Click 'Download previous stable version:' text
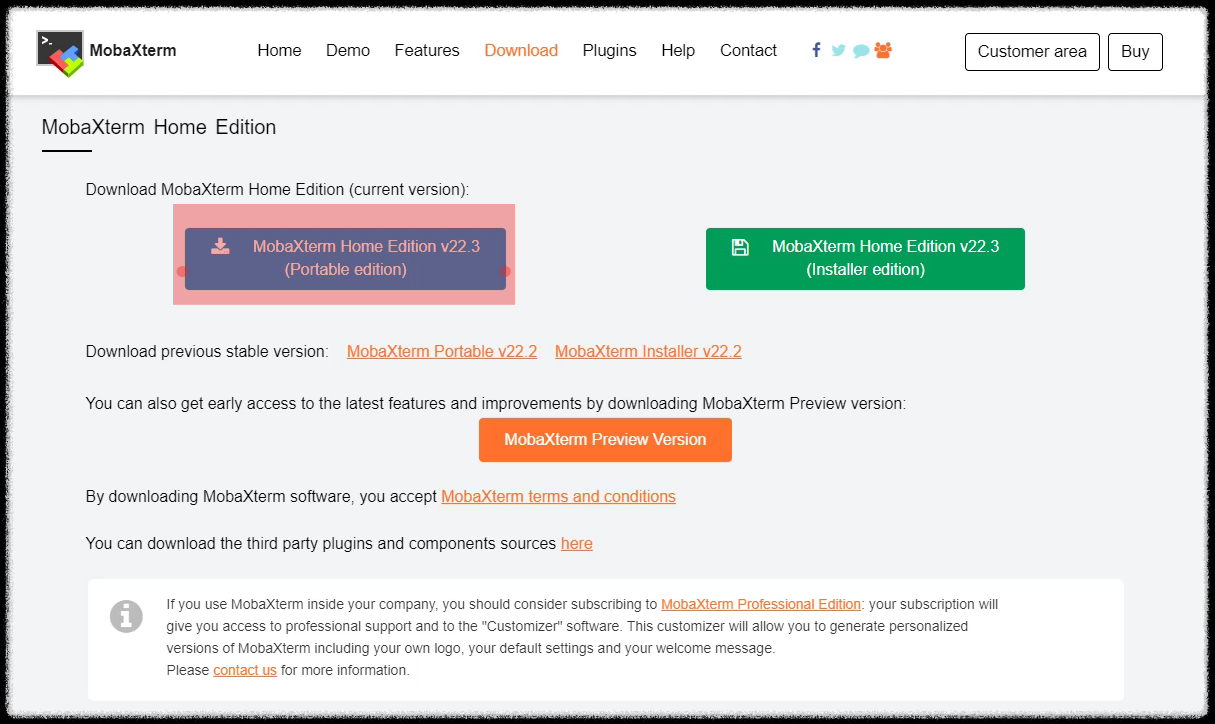Viewport: 1215px width, 724px height. 207,352
